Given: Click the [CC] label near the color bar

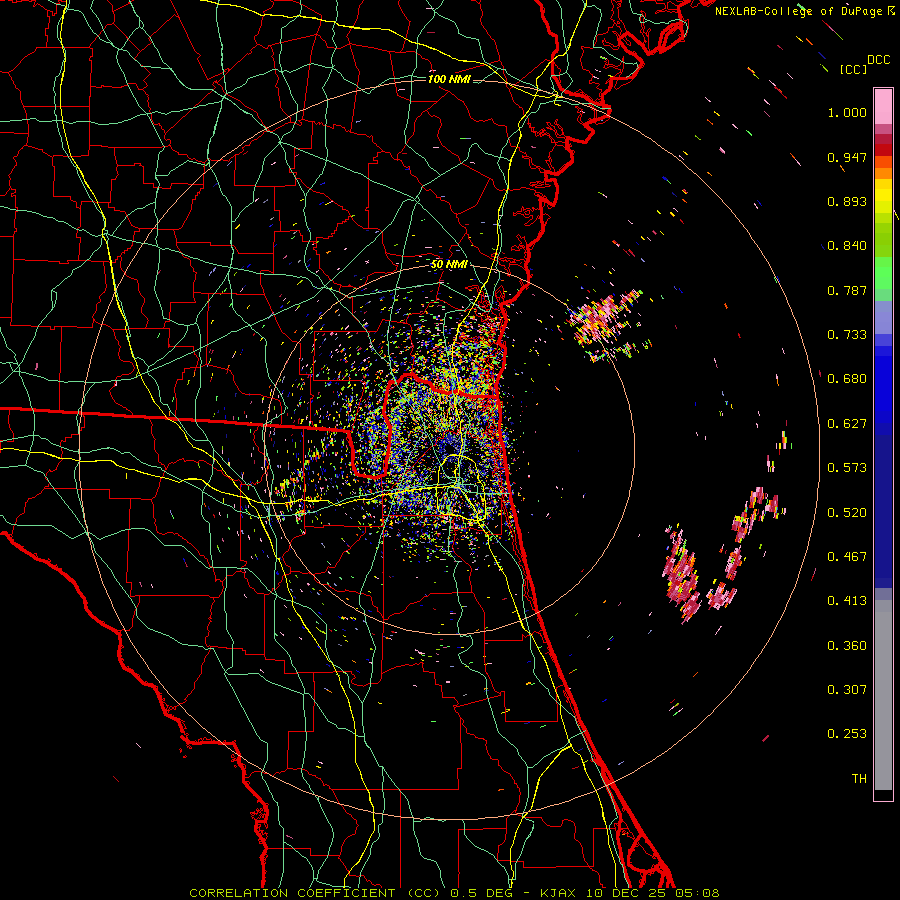Looking at the screenshot, I should click(x=853, y=69).
